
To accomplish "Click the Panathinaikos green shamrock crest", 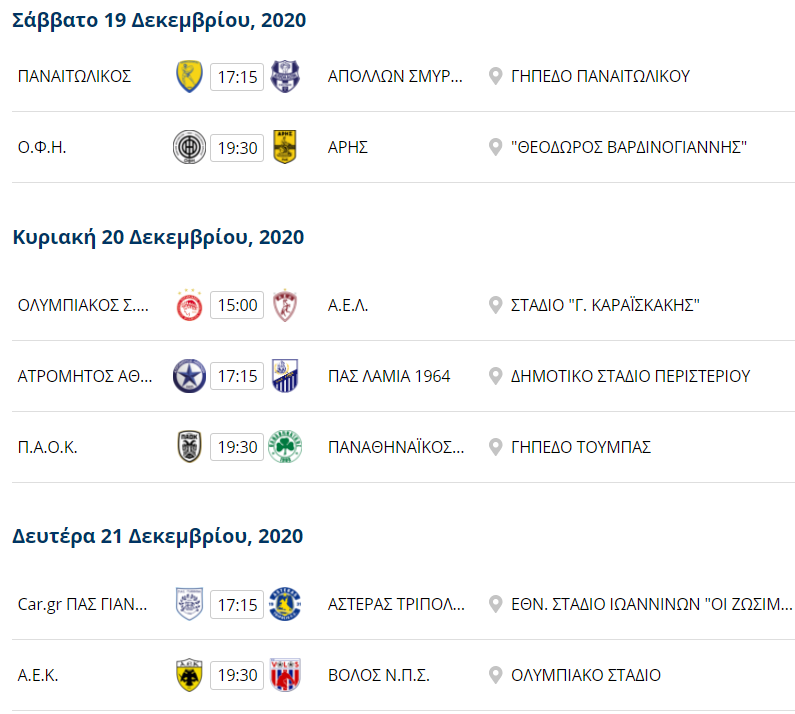I will [x=285, y=447].
